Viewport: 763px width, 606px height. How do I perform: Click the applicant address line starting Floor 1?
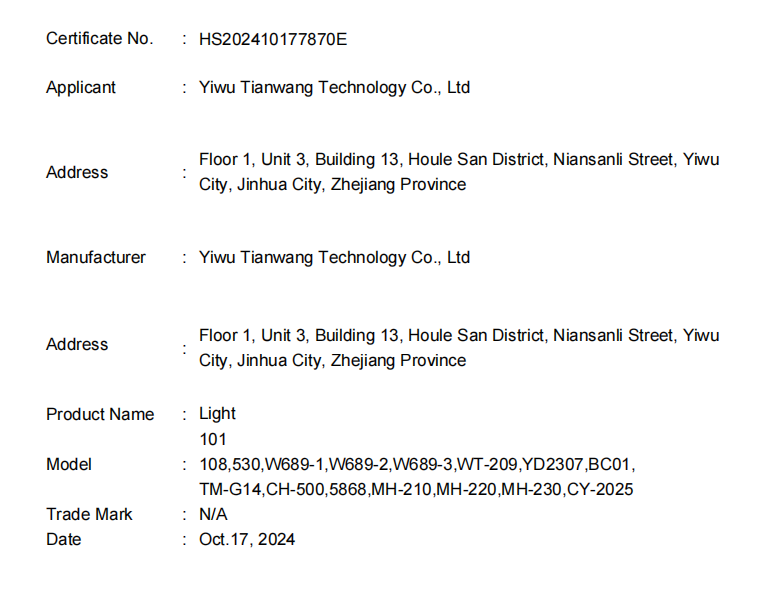(459, 160)
